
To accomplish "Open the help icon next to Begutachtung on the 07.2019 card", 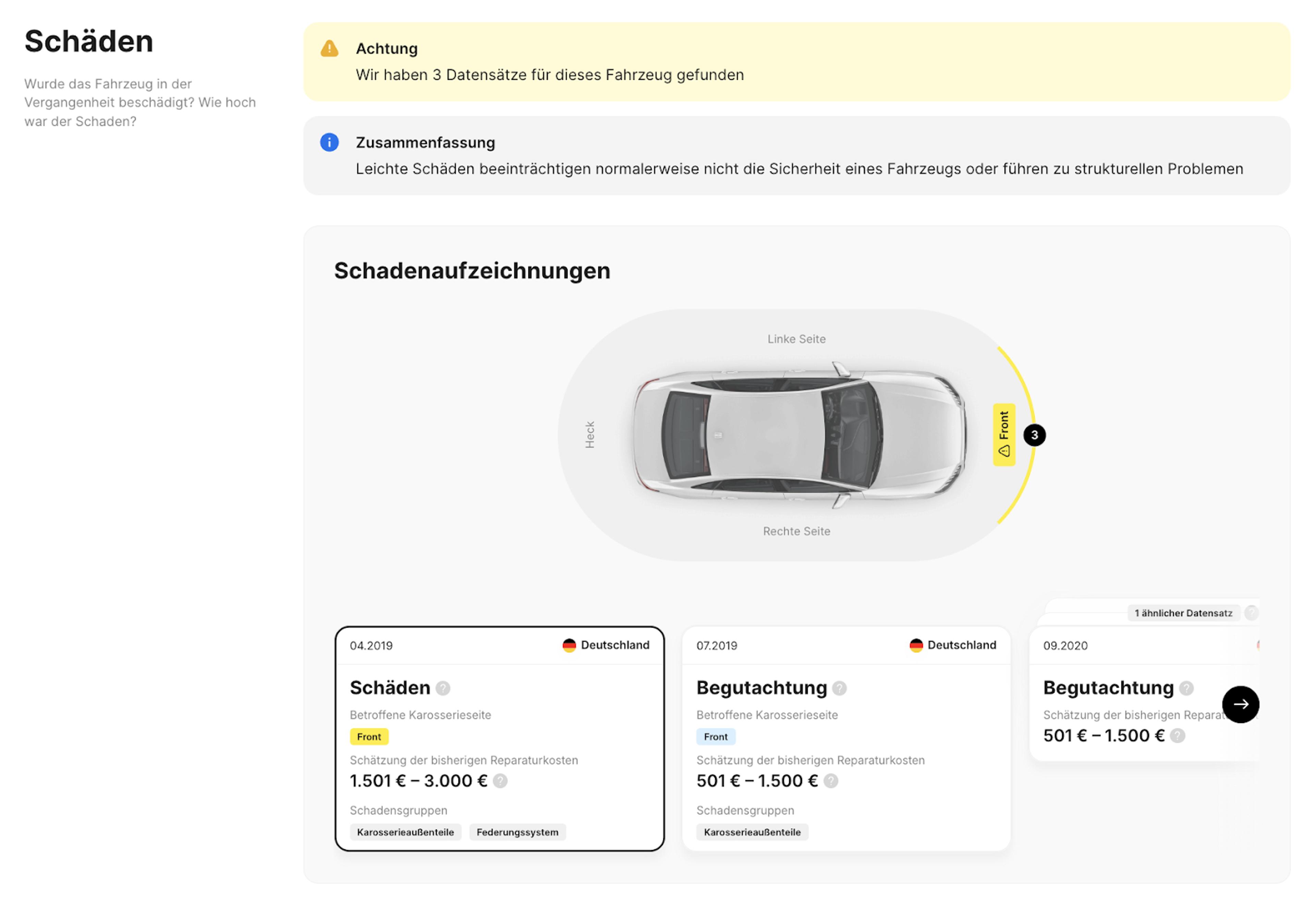I will [840, 688].
